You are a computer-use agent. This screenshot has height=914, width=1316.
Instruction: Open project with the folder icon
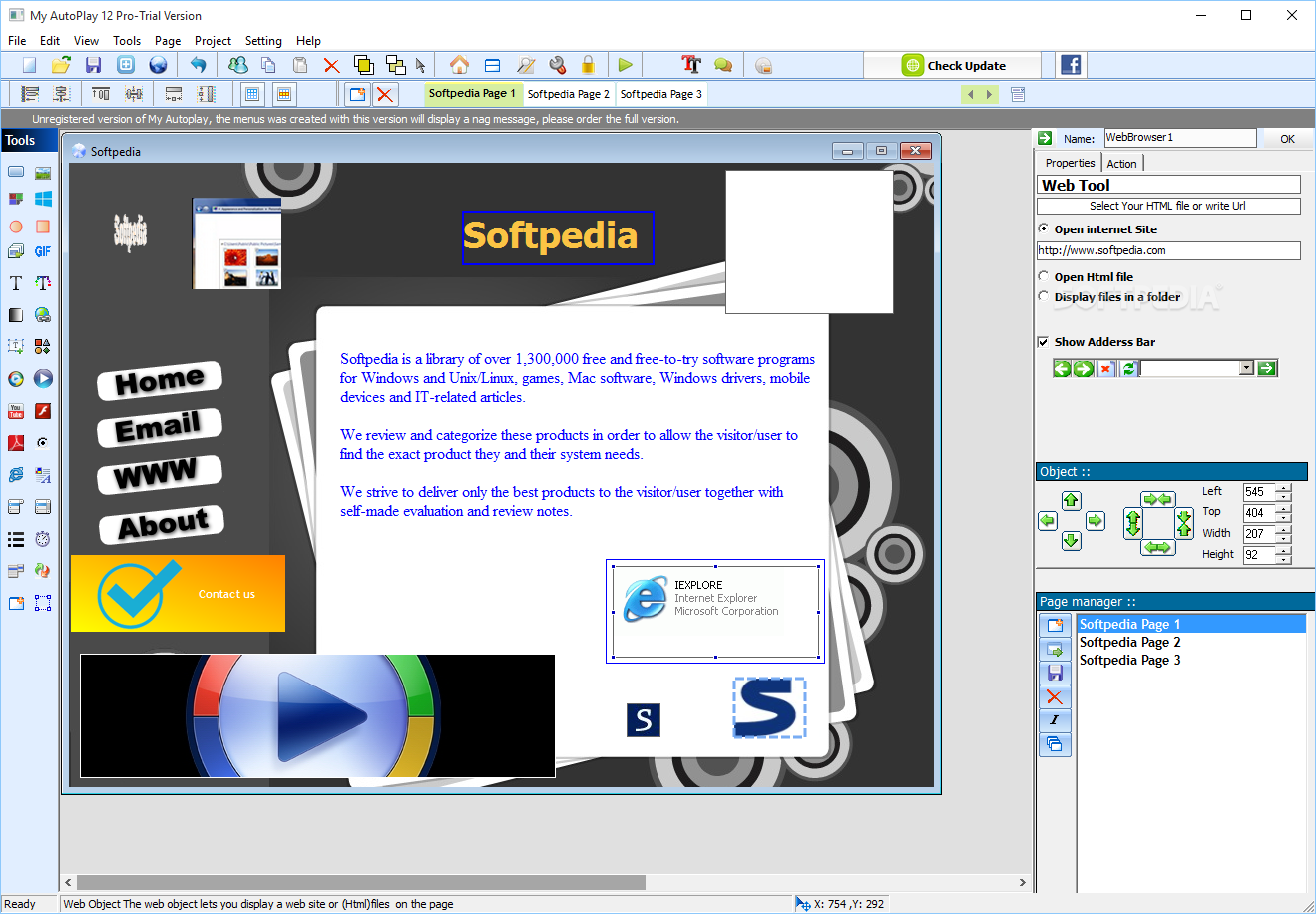(61, 65)
